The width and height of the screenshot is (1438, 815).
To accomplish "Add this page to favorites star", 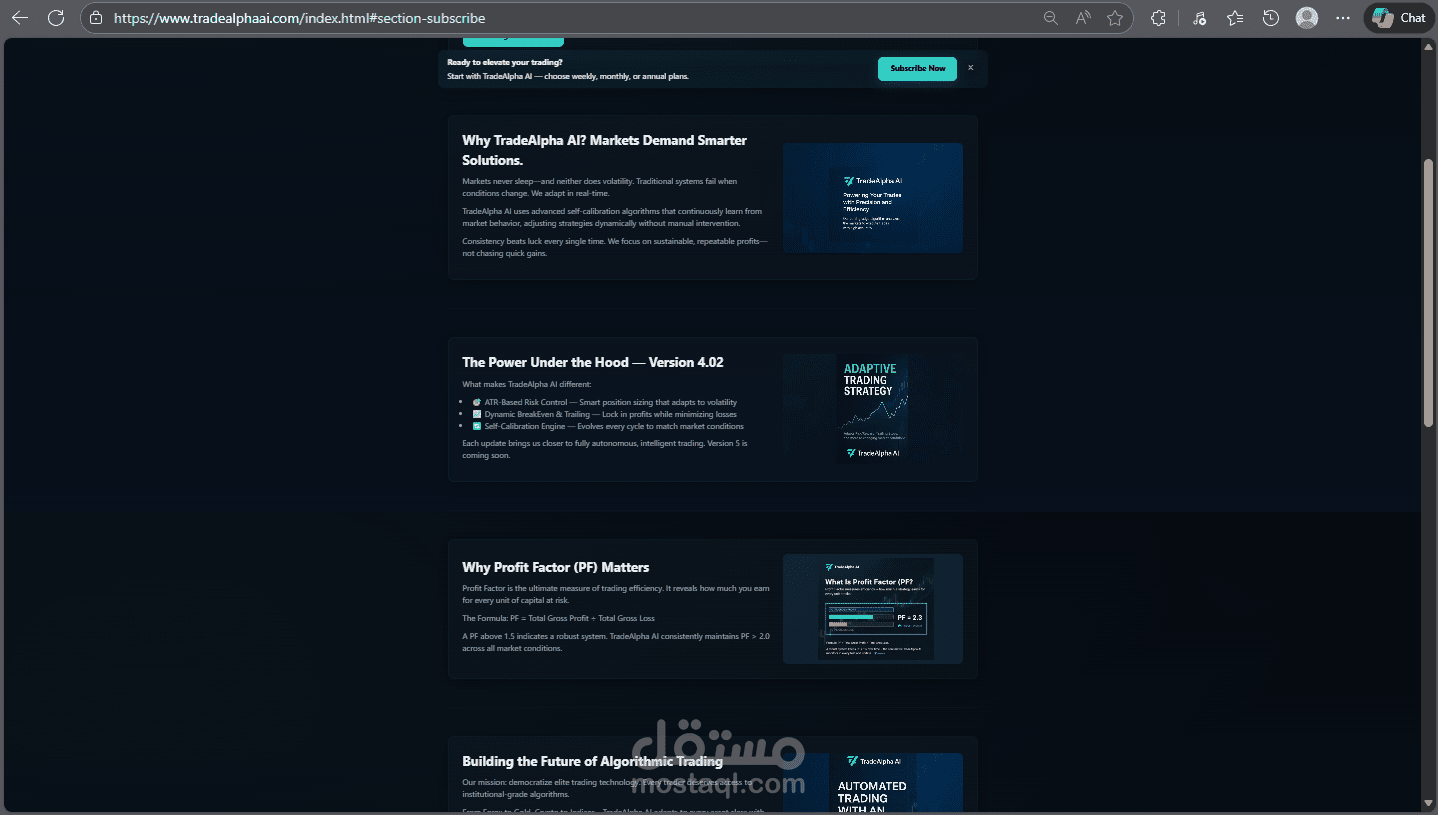I will pyautogui.click(x=1115, y=18).
